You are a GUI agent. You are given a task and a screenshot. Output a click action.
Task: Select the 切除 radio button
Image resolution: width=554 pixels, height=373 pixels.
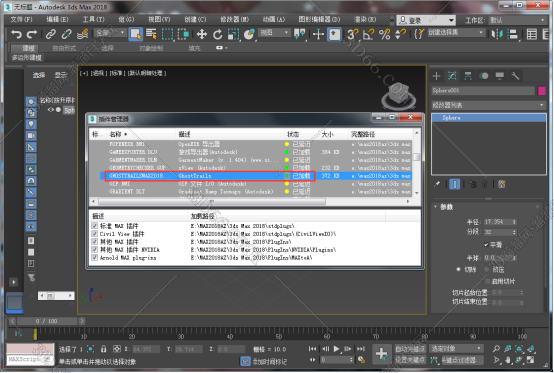coord(459,270)
